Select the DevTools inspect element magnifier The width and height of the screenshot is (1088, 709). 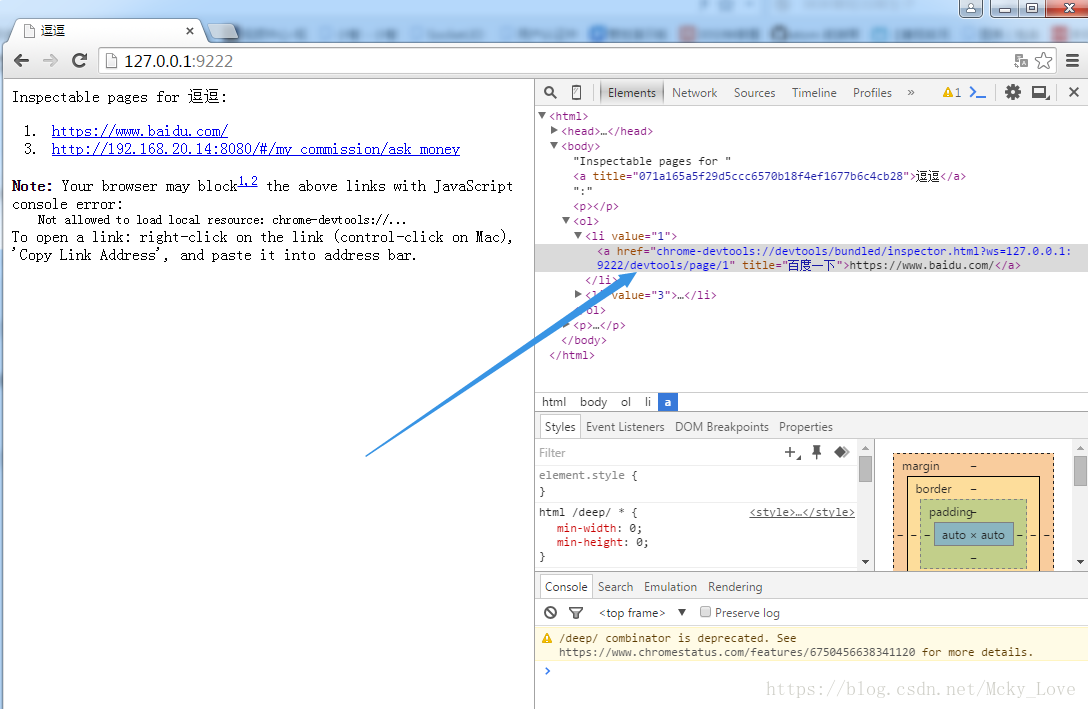click(550, 92)
